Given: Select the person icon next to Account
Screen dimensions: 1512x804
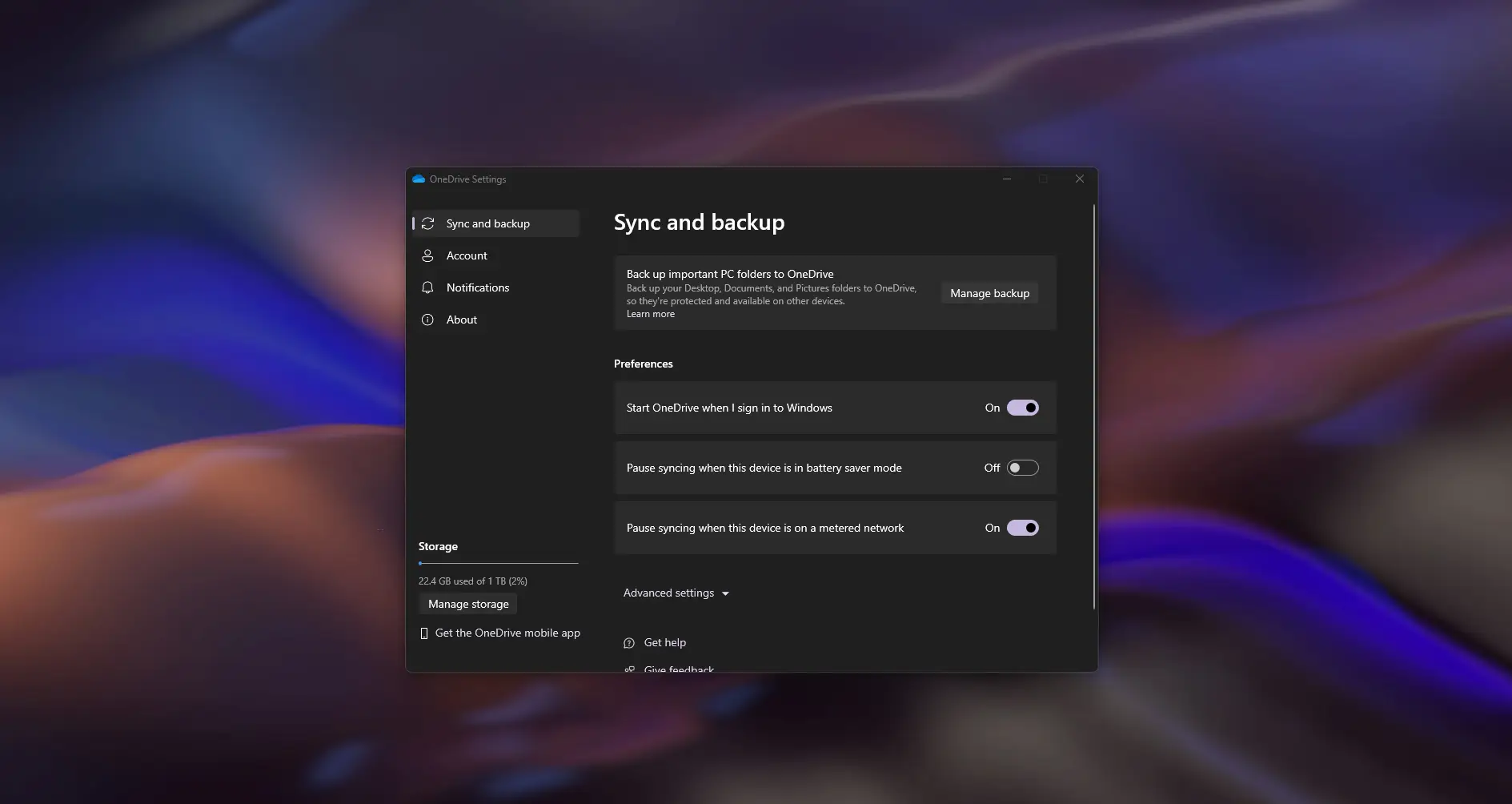Looking at the screenshot, I should [x=428, y=255].
